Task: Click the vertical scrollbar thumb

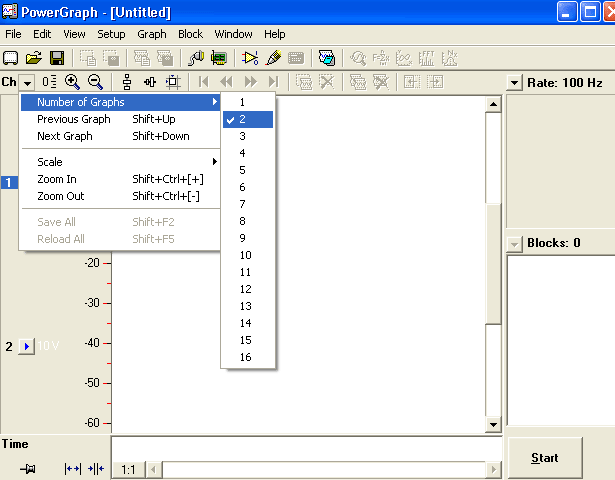Action: [x=493, y=264]
